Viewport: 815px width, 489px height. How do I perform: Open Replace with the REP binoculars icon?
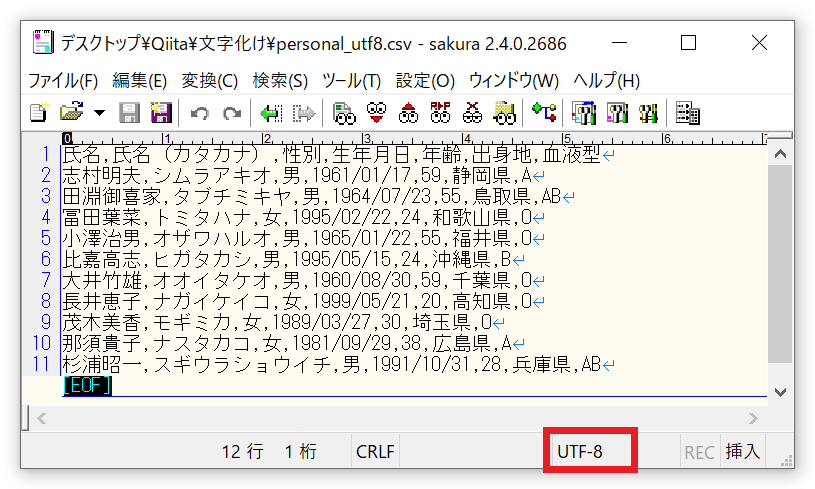click(x=440, y=112)
